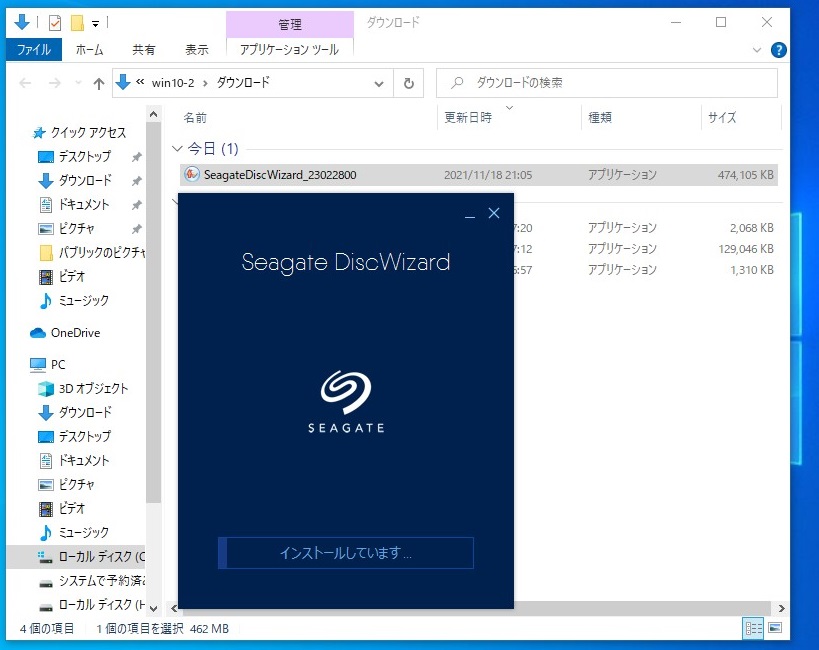Open Videos icon under PC
The width and height of the screenshot is (819, 650).
46,508
